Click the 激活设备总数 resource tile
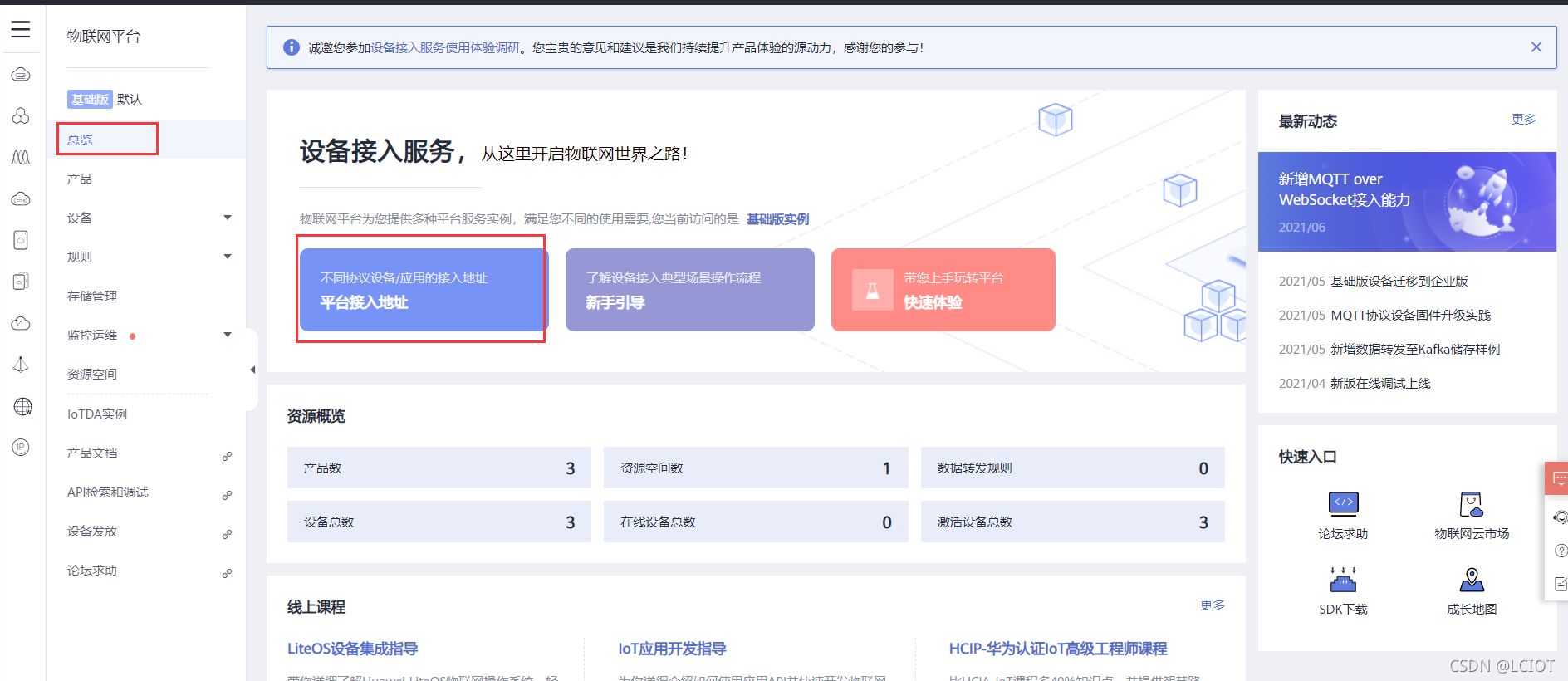1568x681 pixels. point(1073,522)
